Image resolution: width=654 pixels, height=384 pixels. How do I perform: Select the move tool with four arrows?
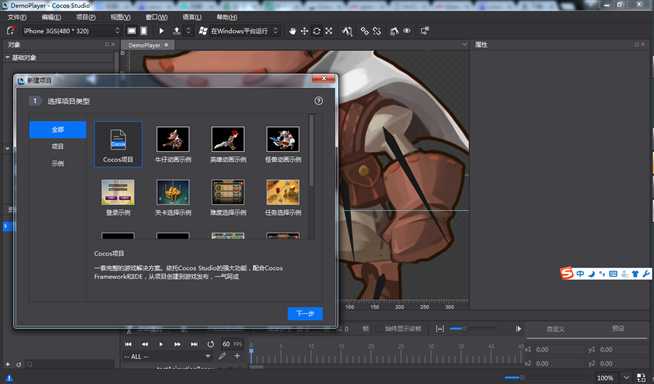pos(304,31)
